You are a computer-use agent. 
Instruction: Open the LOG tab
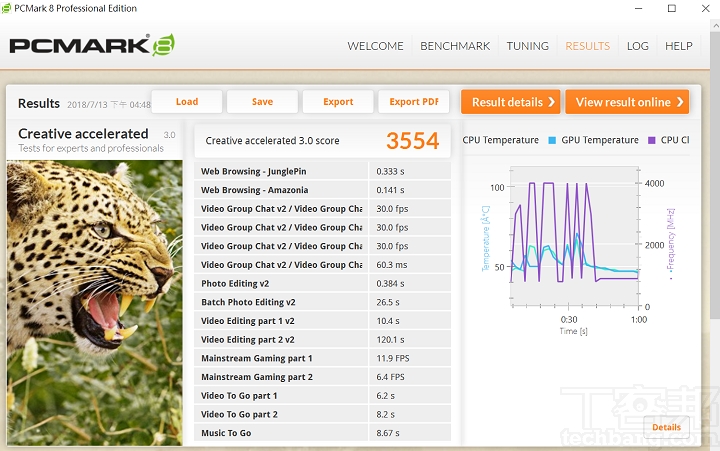click(637, 46)
